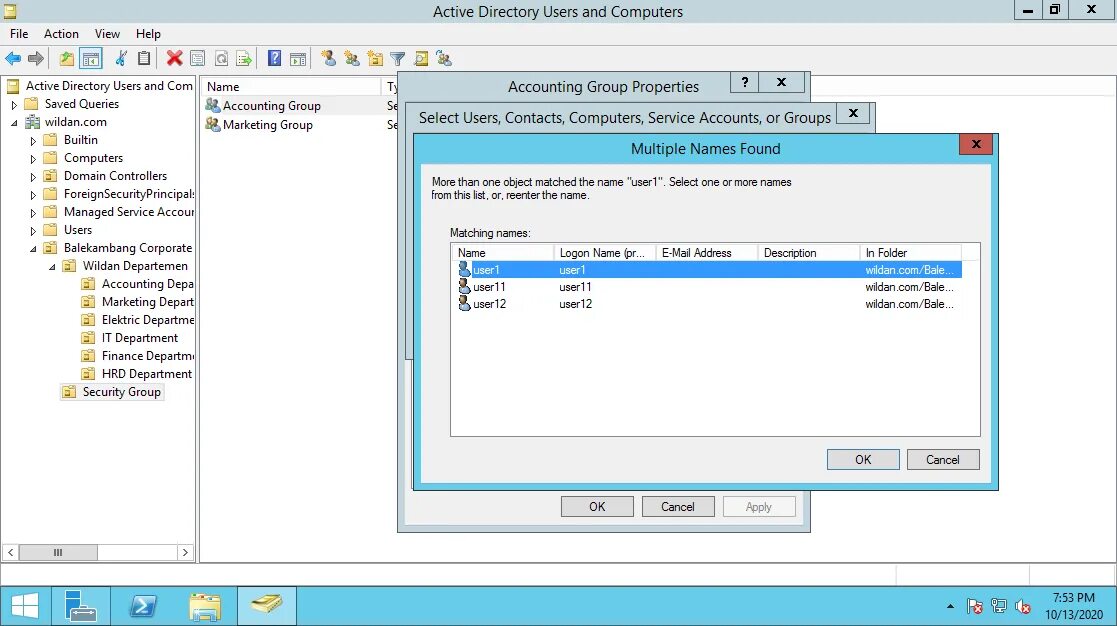Expand the Computers container
The height and width of the screenshot is (626, 1117).
click(x=33, y=158)
